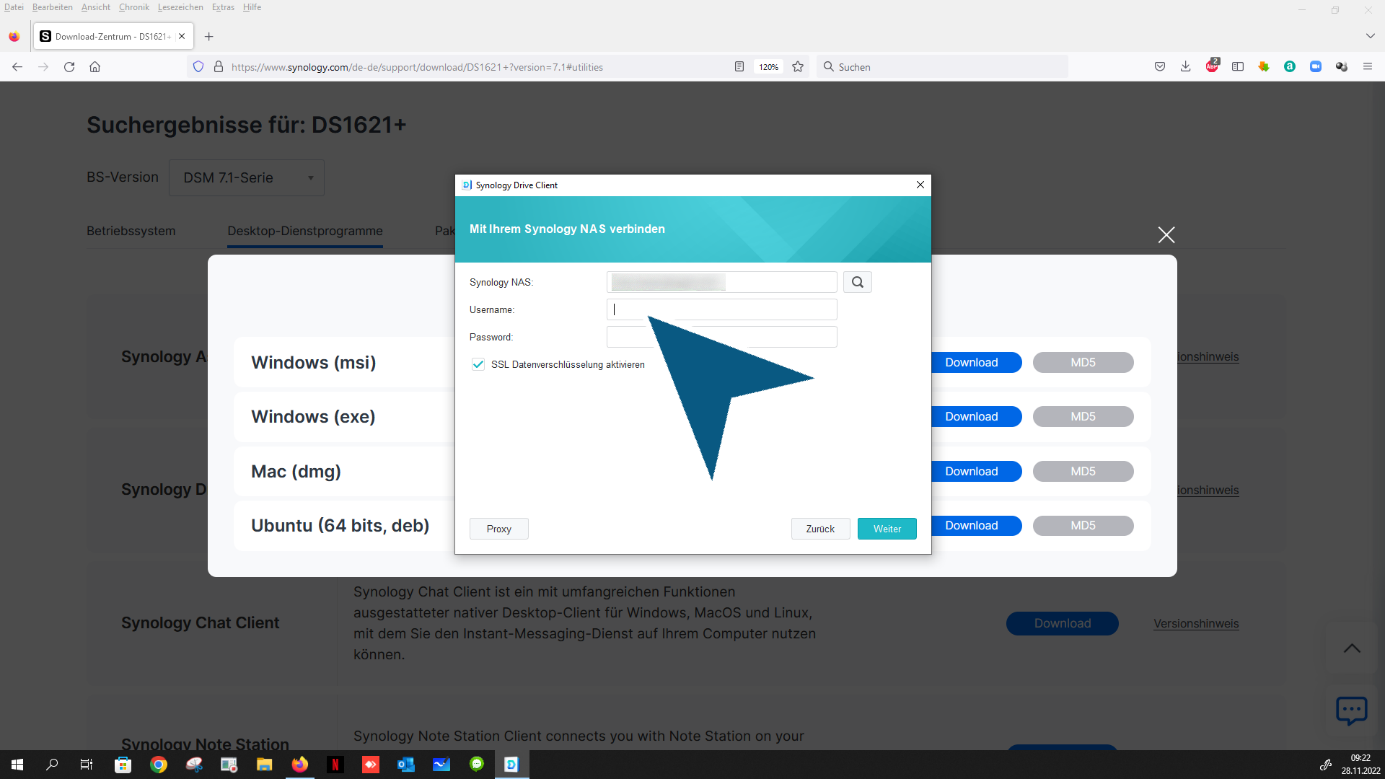The width and height of the screenshot is (1385, 779).
Task: Click the site padlock icon in the address bar
Action: [217, 67]
